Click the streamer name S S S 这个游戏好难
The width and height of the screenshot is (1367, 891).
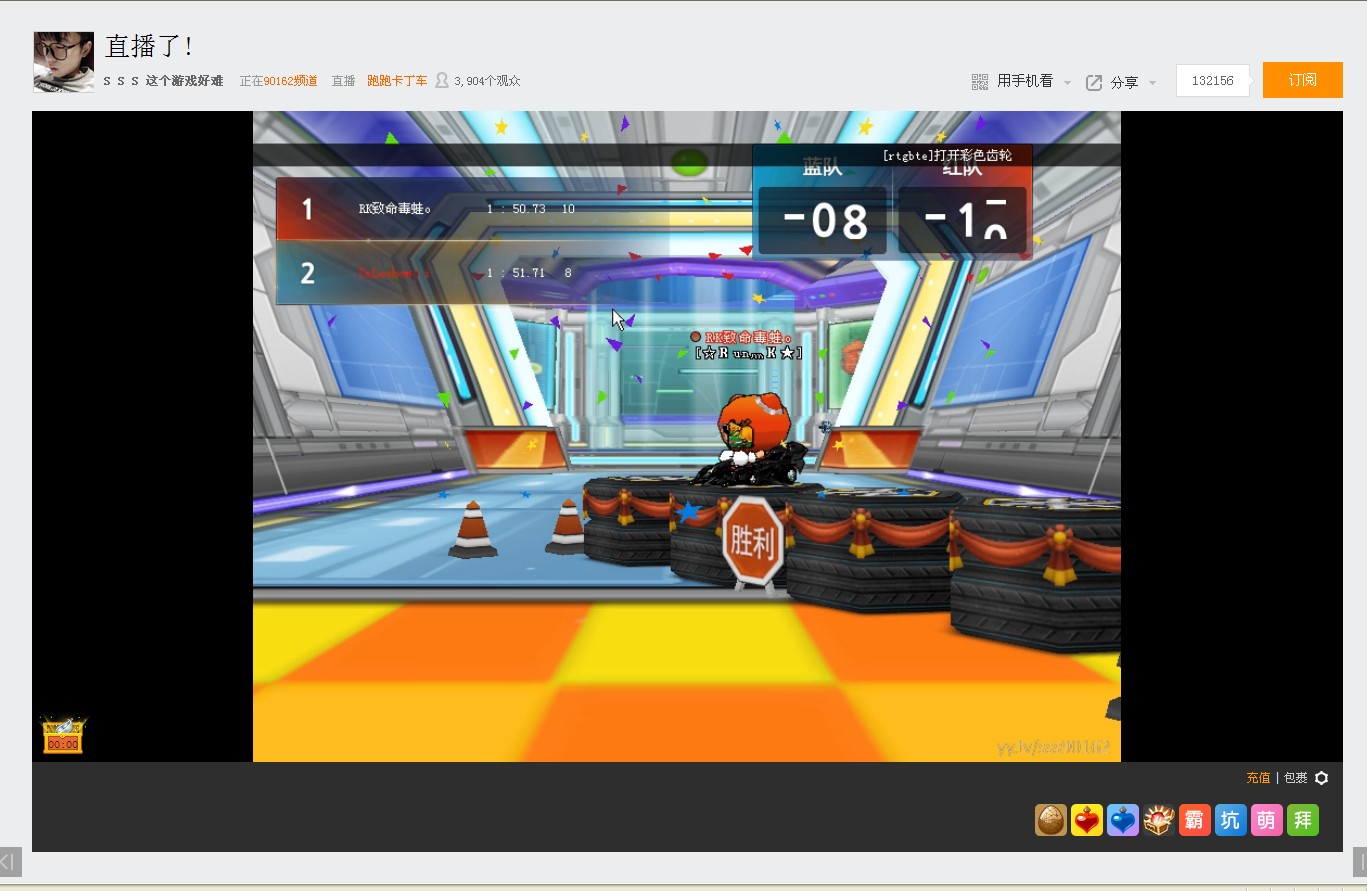pyautogui.click(x=163, y=81)
